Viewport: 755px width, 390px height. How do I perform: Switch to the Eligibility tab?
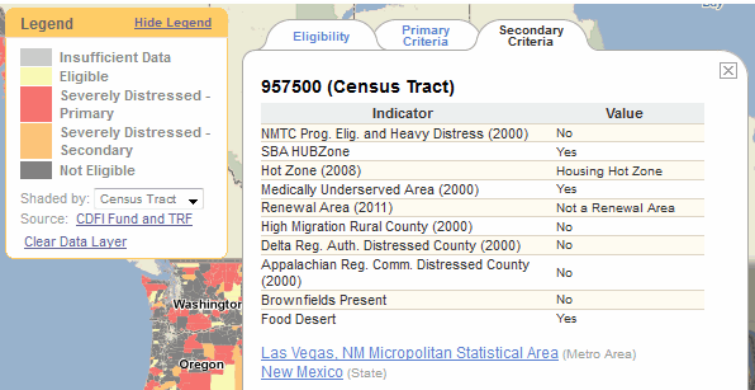tap(321, 37)
